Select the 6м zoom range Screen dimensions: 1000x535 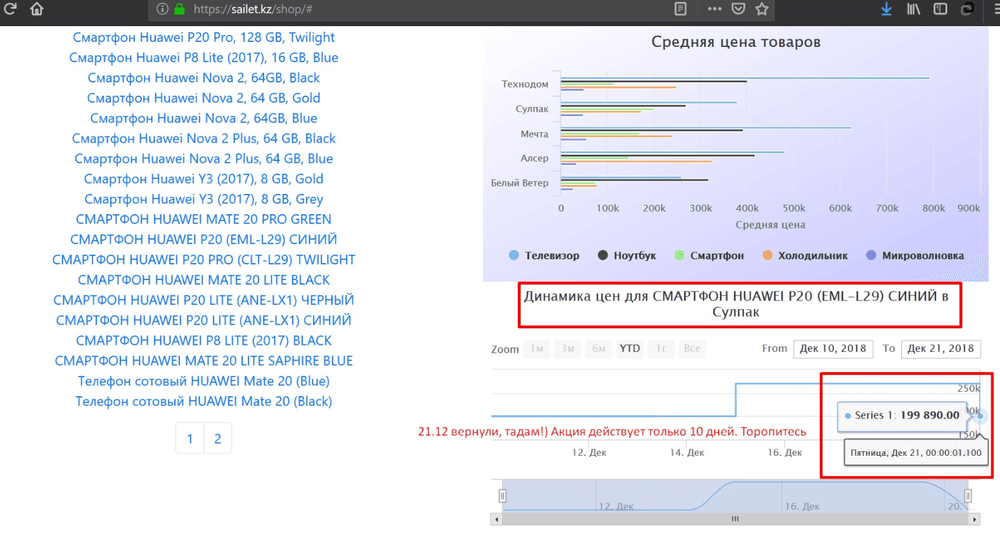[x=598, y=349]
